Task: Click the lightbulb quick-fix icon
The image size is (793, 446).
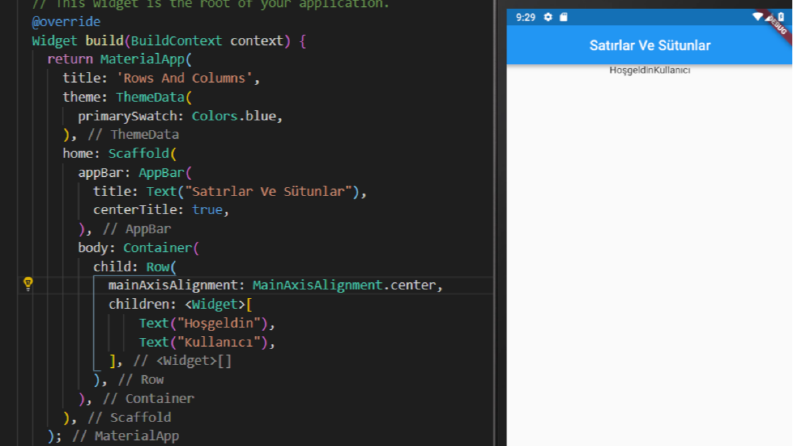Action: pyautogui.click(x=28, y=284)
